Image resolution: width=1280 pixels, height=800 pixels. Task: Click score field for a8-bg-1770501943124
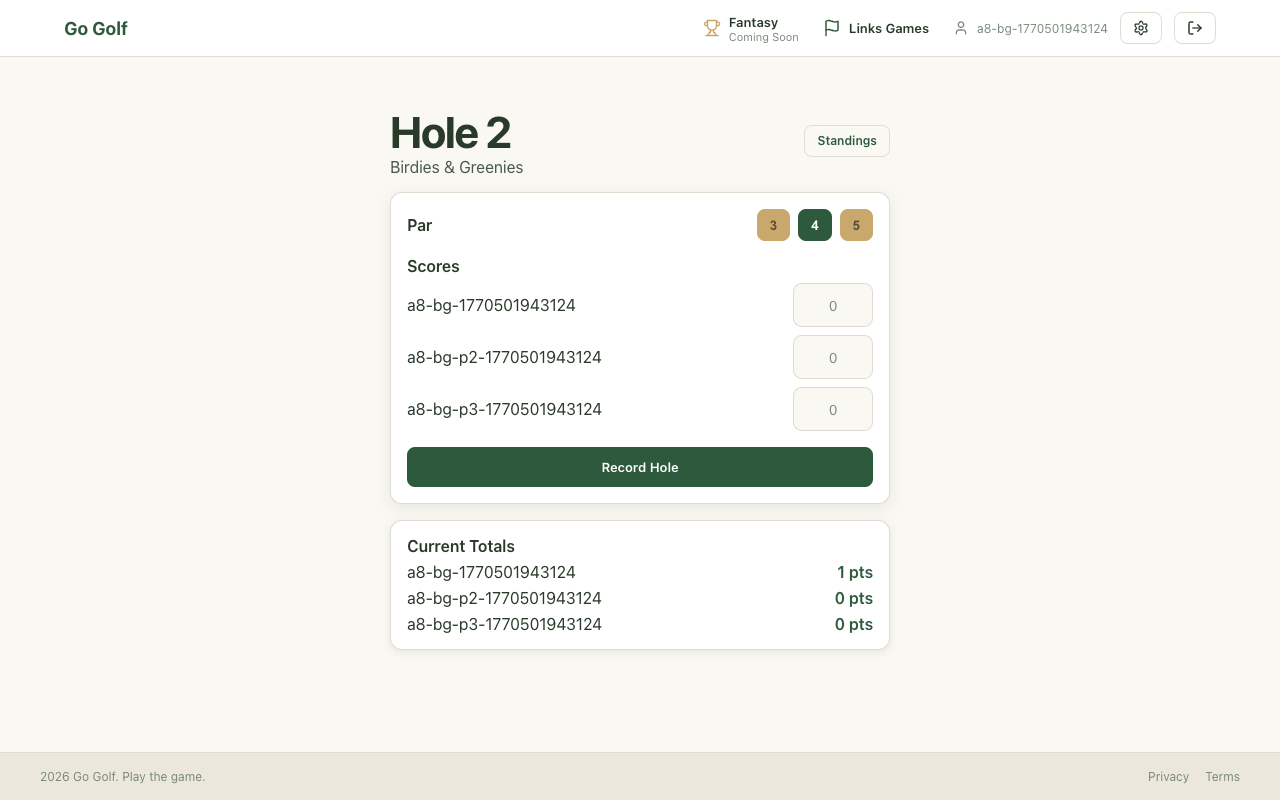(x=833, y=305)
